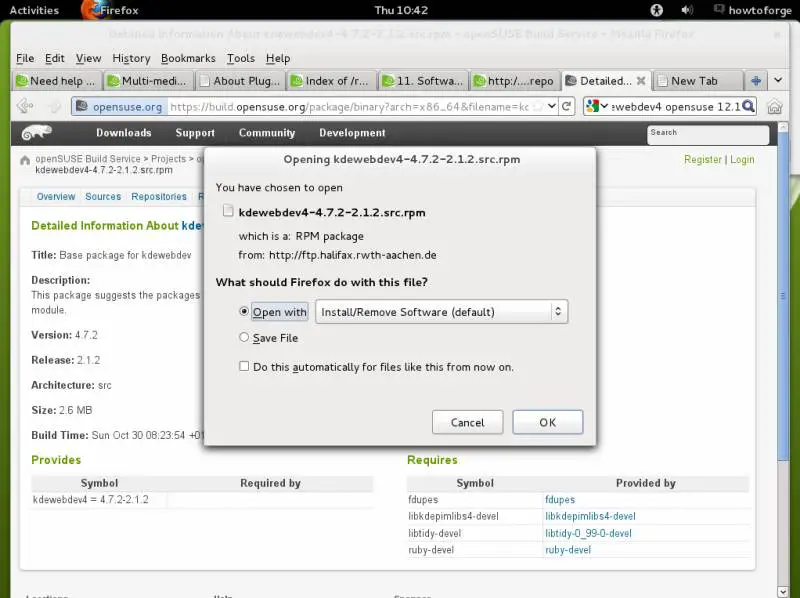The image size is (800, 598).
Task: Click the forward navigation arrow
Action: [54, 106]
